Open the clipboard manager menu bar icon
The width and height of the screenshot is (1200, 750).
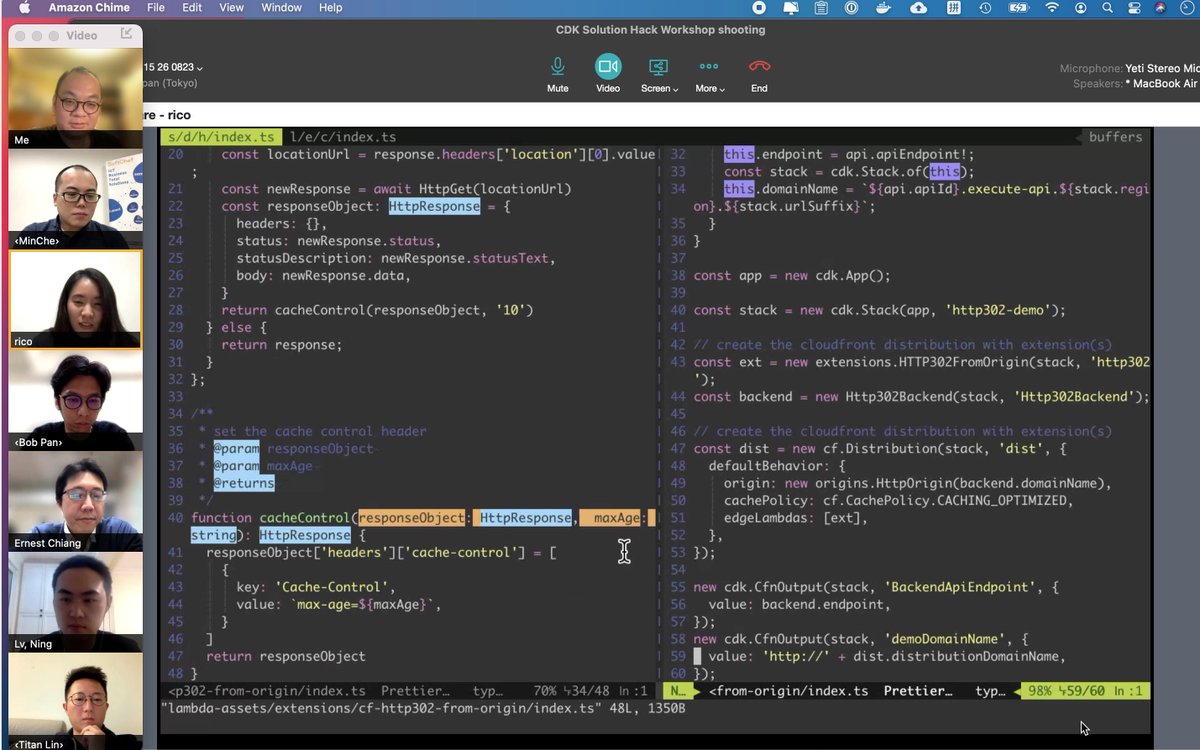821,8
